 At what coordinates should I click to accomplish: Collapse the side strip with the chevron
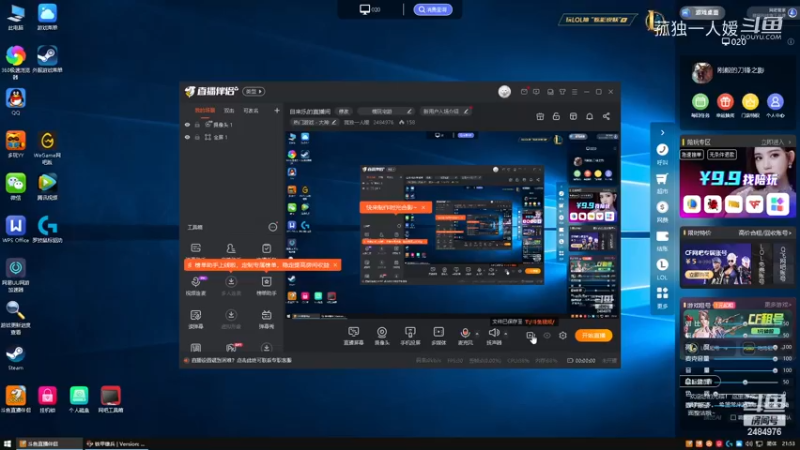point(662,133)
